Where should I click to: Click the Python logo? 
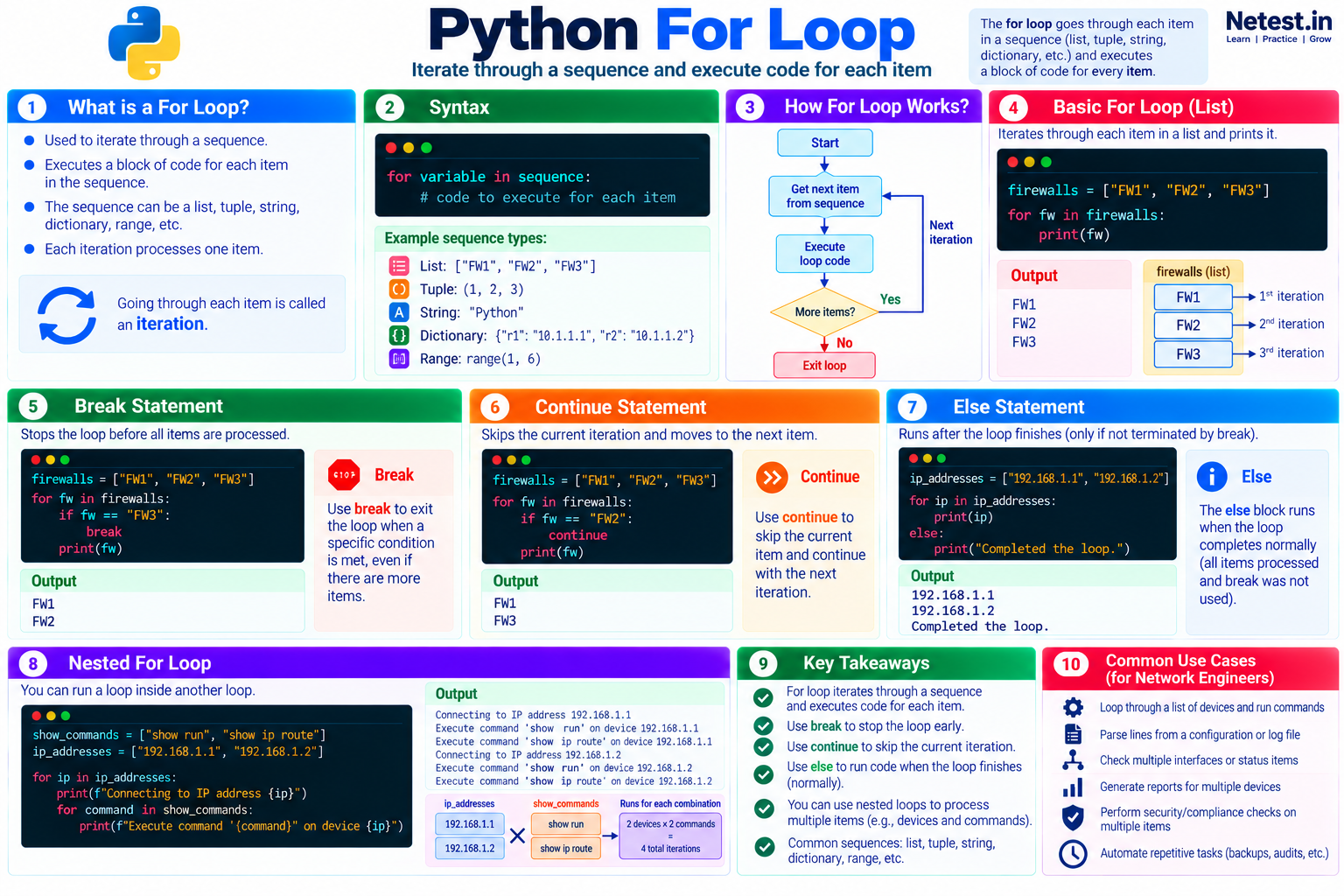(144, 44)
